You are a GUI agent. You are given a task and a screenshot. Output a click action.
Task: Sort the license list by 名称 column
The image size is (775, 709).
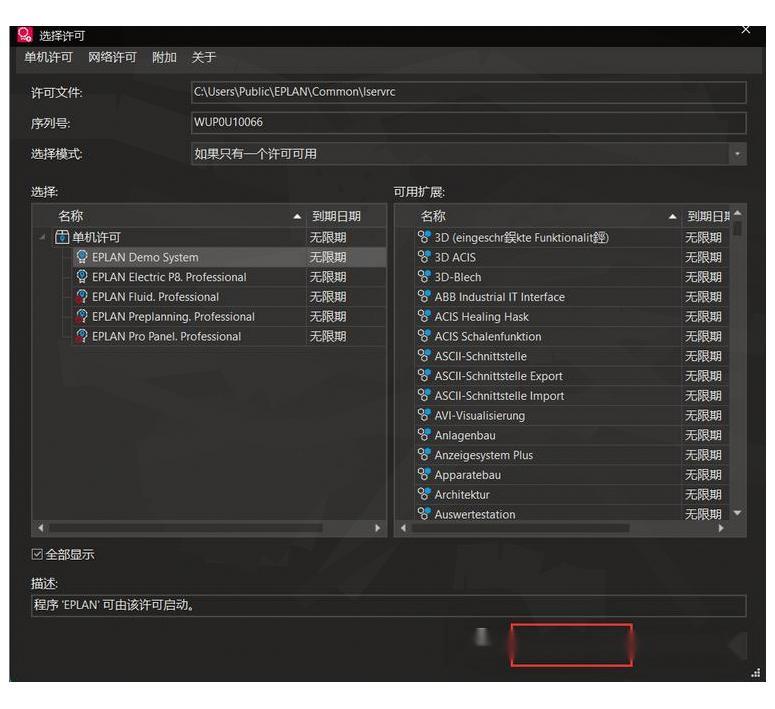pos(170,216)
